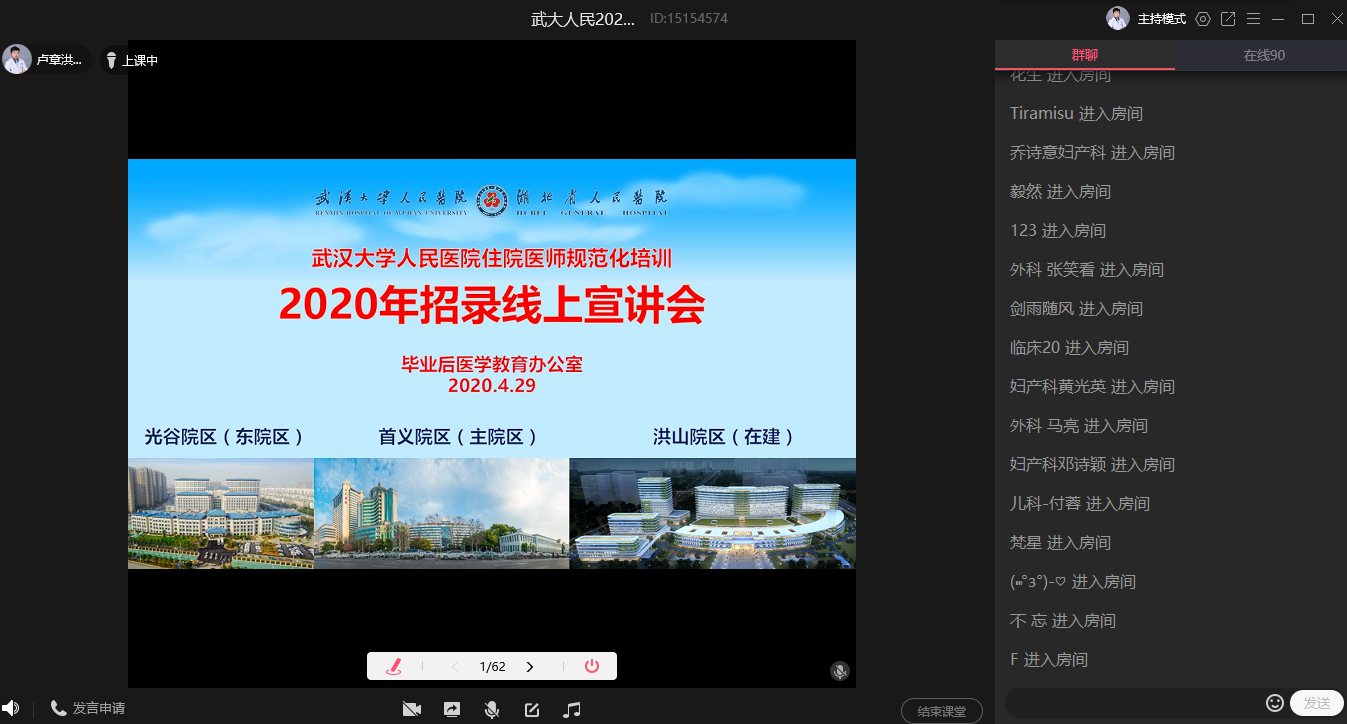Toggle the muted microphone in bottom bar
Image resolution: width=1347 pixels, height=724 pixels.
pyautogui.click(x=492, y=709)
